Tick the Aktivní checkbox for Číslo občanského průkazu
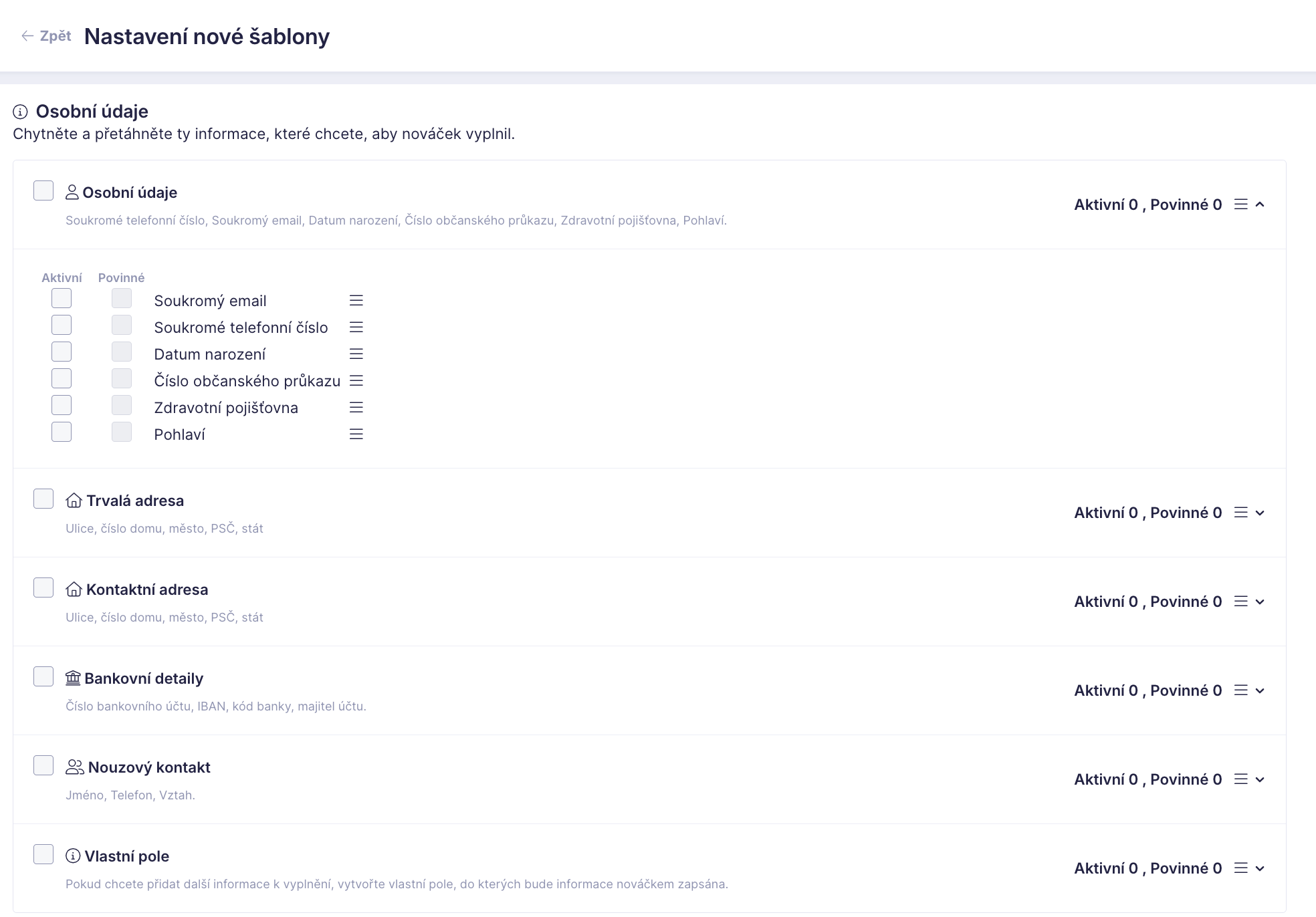 click(62, 378)
